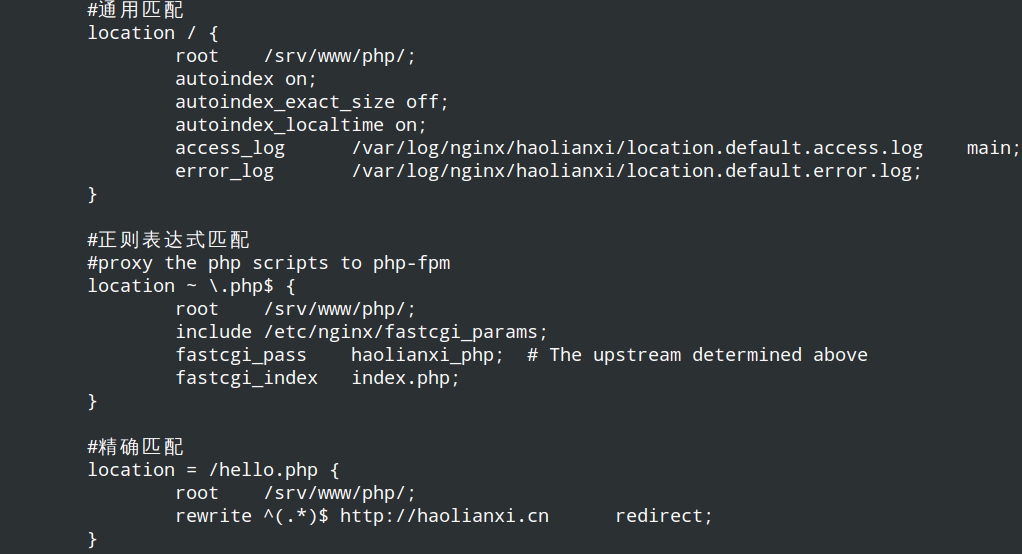Image resolution: width=1022 pixels, height=554 pixels.
Task: Click the '#通用匹配' comment line
Action: (136, 10)
